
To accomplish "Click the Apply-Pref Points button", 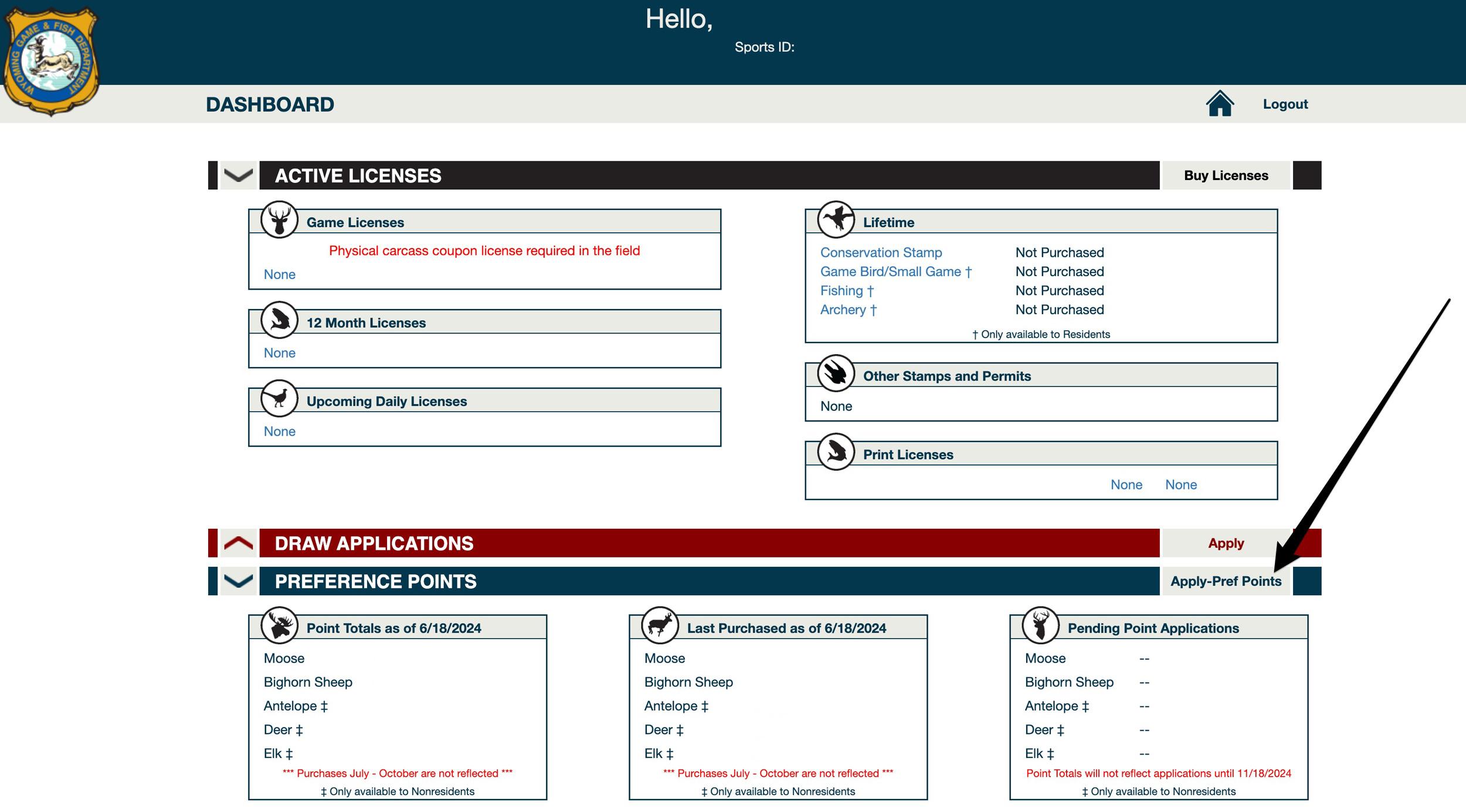I will [1226, 581].
